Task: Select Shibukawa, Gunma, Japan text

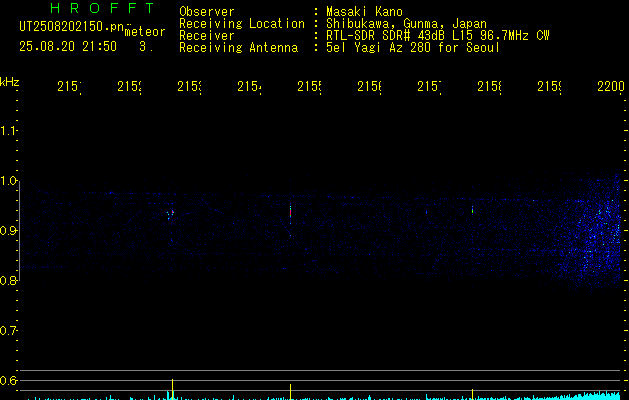Action: [406, 24]
